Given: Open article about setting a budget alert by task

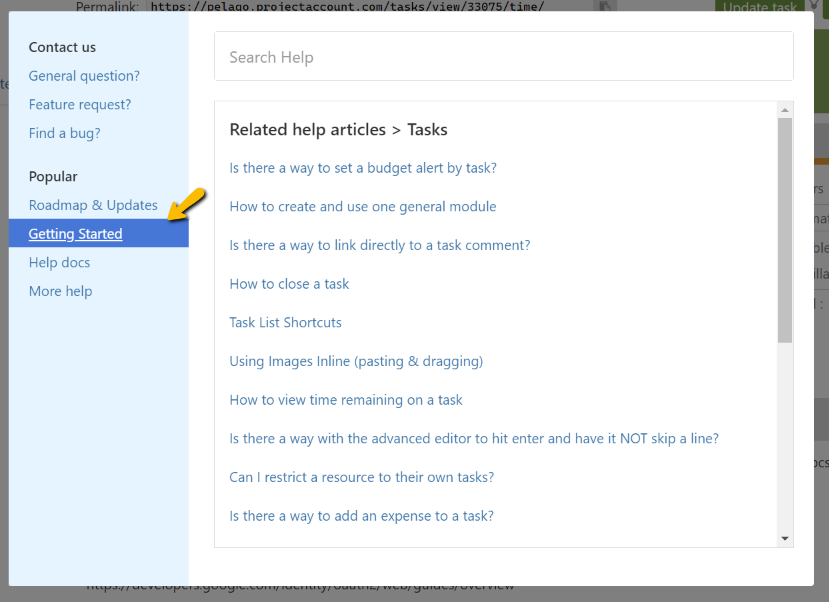Looking at the screenshot, I should [x=363, y=167].
